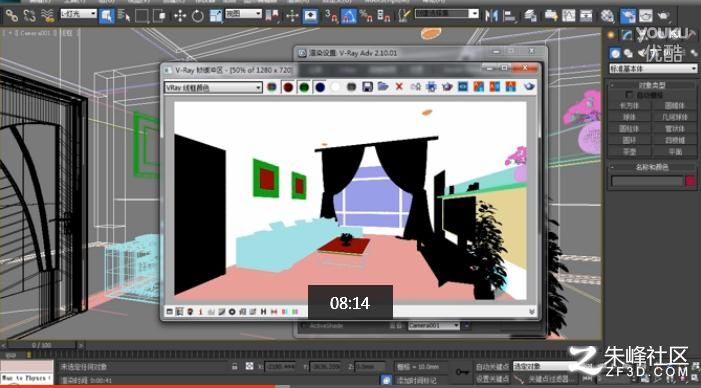This screenshot has height=388, width=701.
Task: Toggle the blue channel in V-Ray frame buffer
Action: tap(320, 87)
